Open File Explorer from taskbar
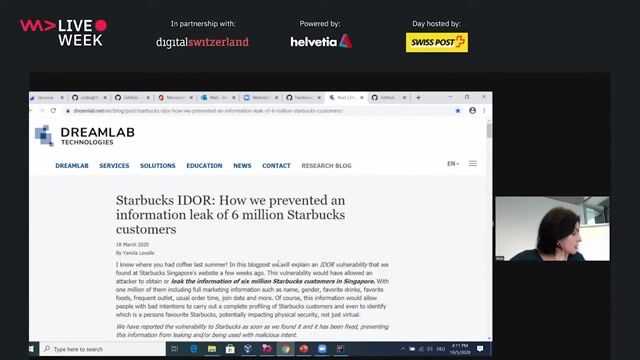The image size is (640, 360). coord(211,349)
